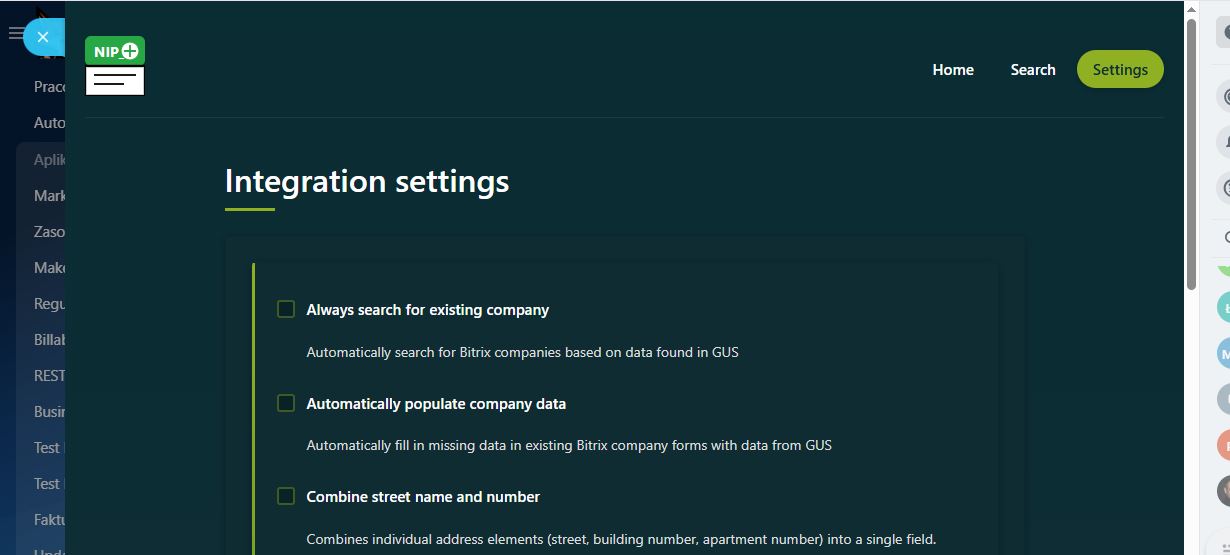The height and width of the screenshot is (555, 1230).
Task: Click the Automatically populate company data label
Action: click(436, 404)
